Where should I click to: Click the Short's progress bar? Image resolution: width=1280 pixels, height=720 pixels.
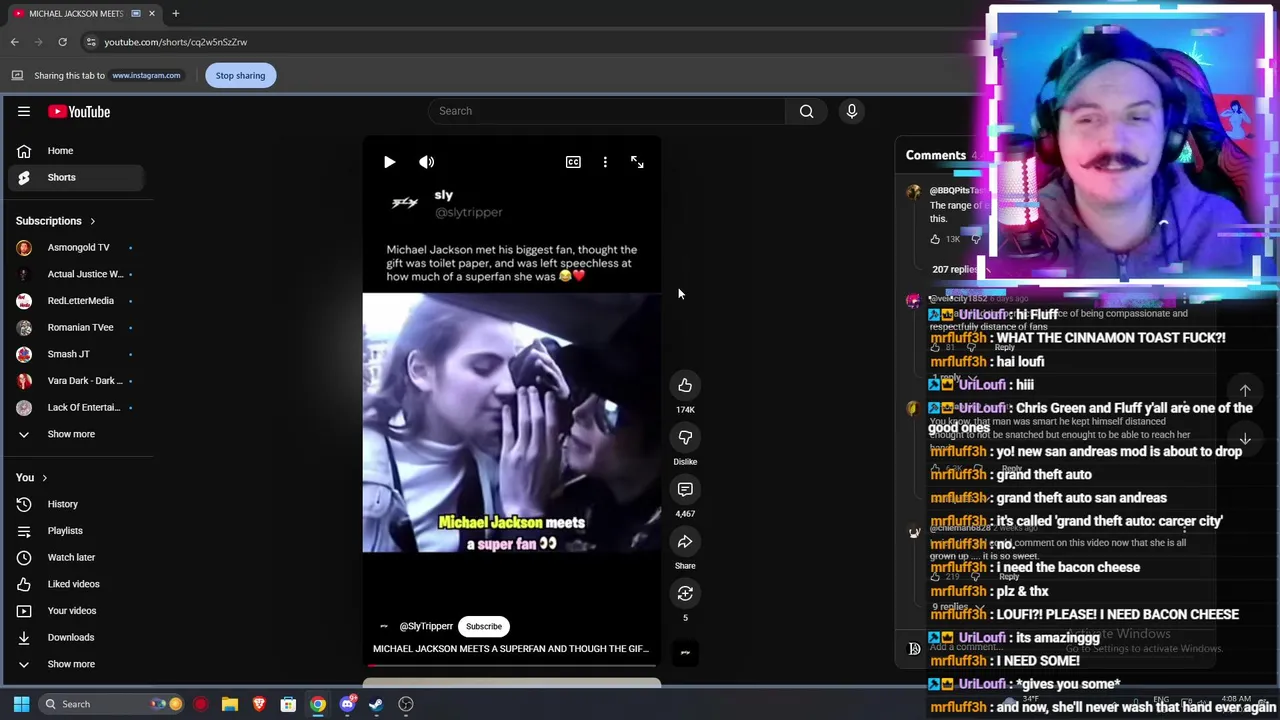tap(511, 665)
